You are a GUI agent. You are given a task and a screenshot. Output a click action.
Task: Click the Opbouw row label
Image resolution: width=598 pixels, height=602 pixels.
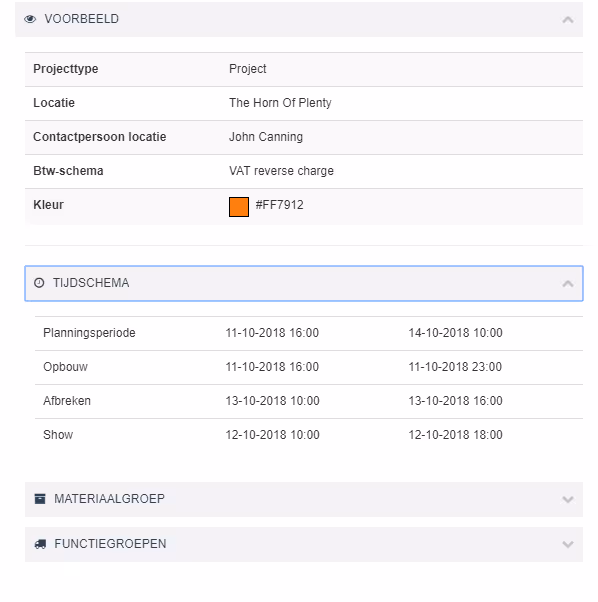point(66,367)
